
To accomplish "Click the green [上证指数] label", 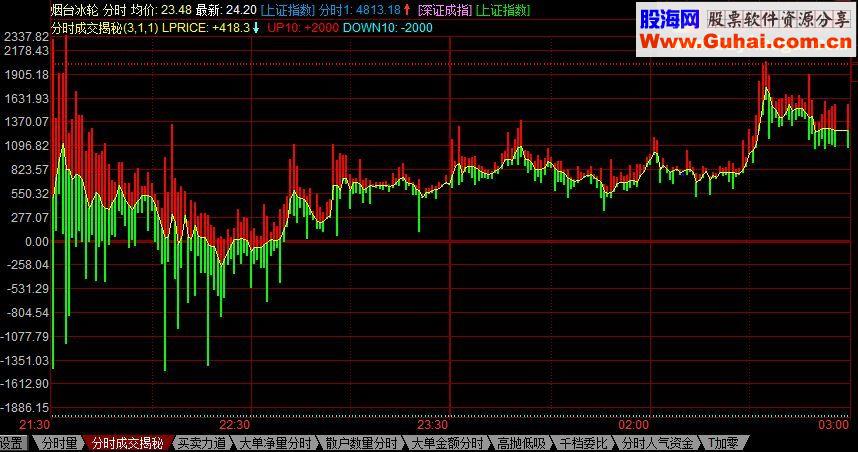I will point(502,10).
